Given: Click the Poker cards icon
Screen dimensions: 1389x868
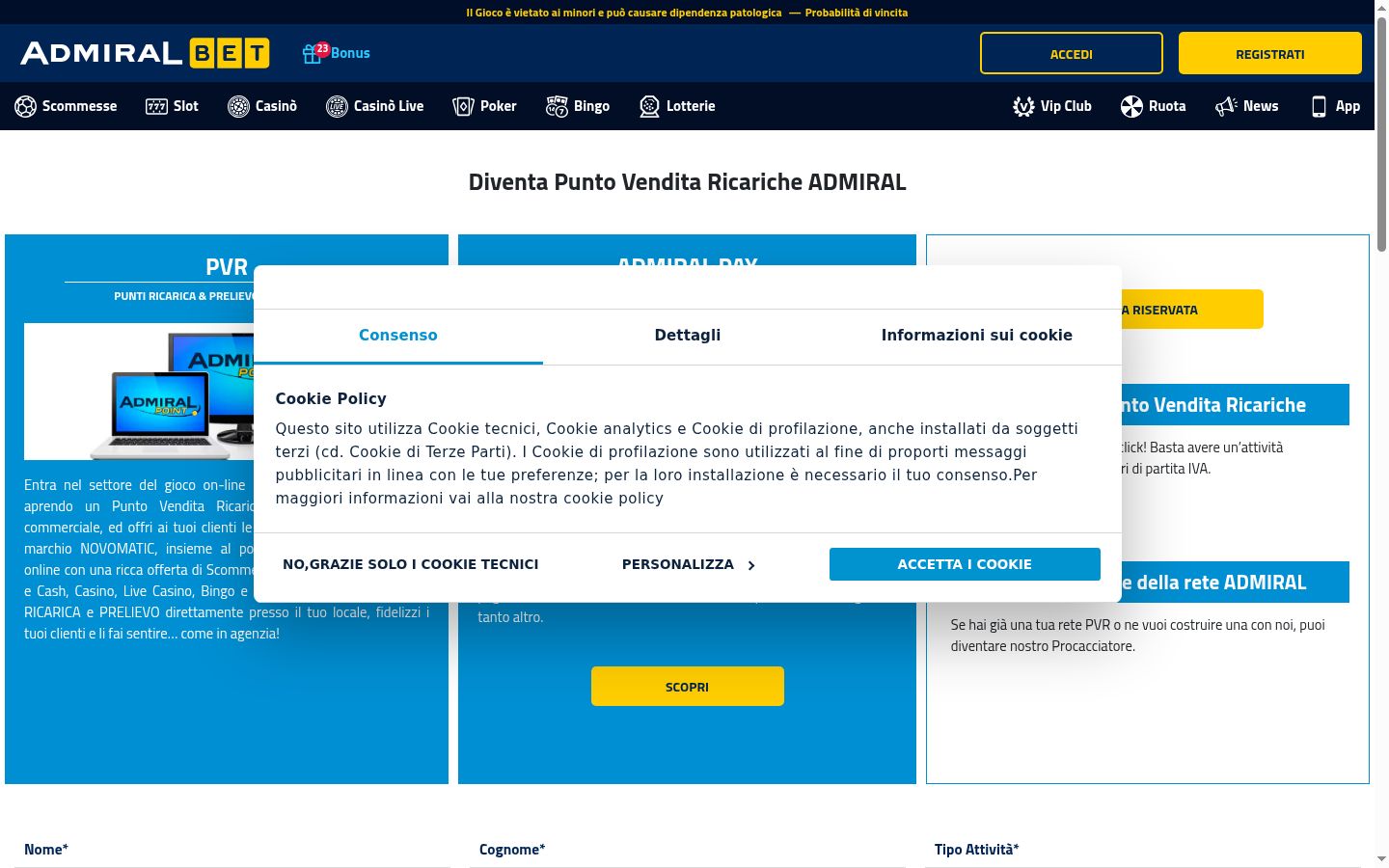Looking at the screenshot, I should point(463,106).
